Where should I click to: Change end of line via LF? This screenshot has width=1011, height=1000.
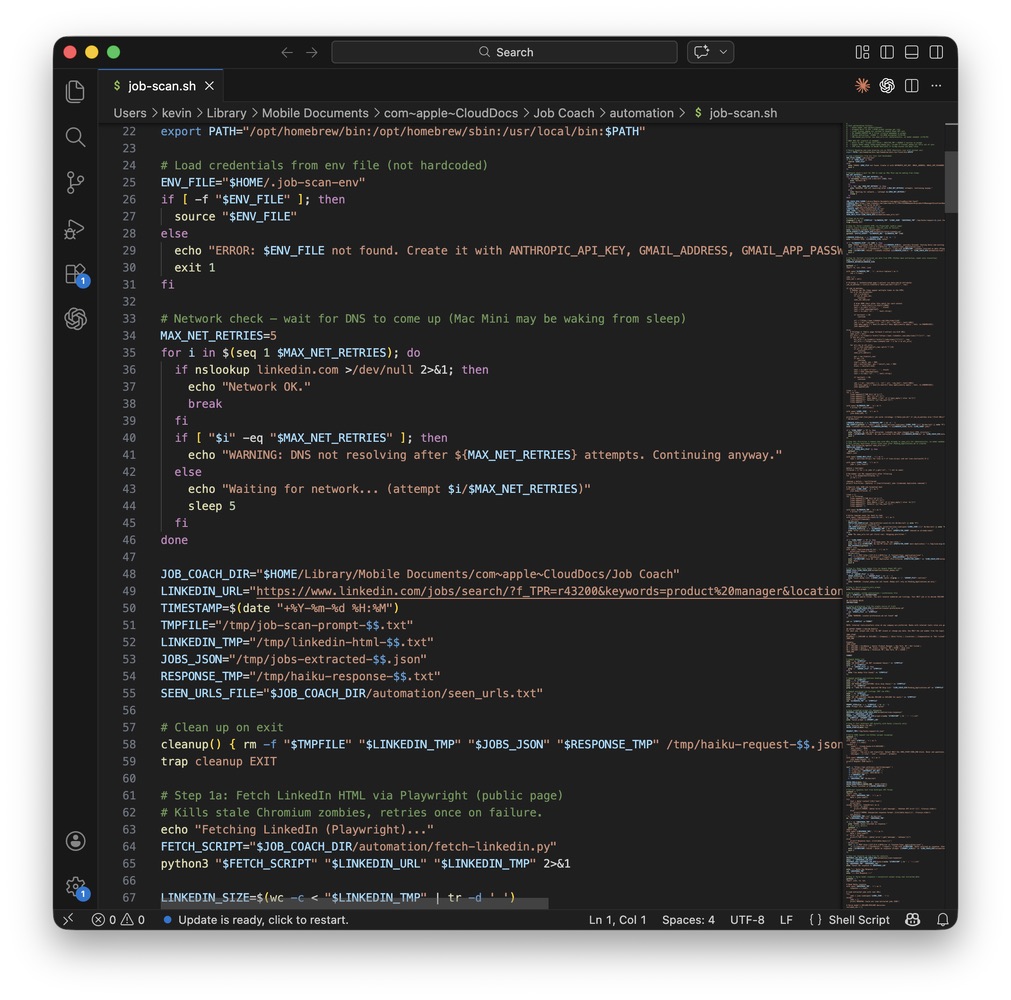(786, 919)
